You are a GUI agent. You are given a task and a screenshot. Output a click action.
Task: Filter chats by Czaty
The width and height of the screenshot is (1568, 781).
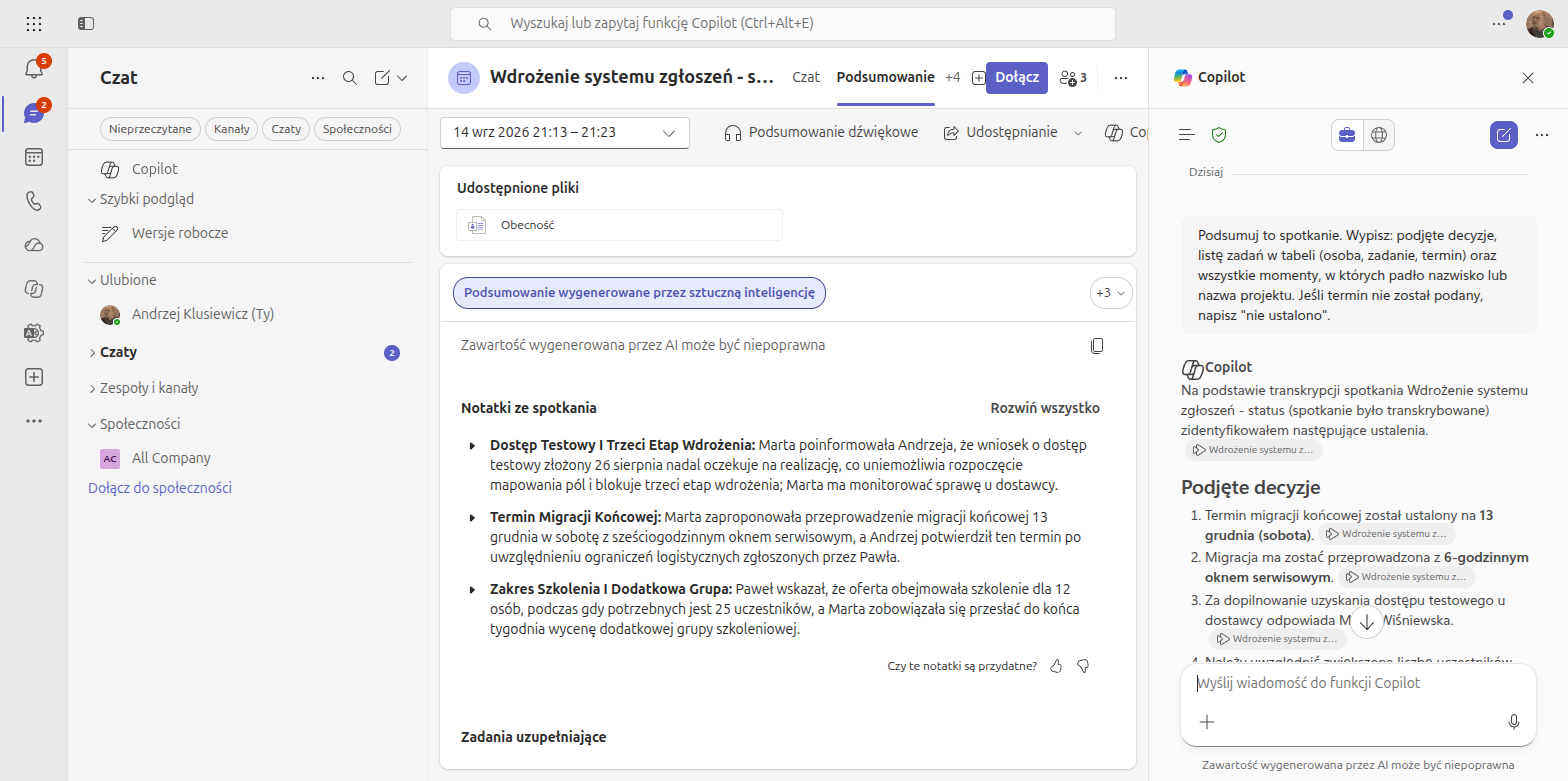[x=286, y=129]
